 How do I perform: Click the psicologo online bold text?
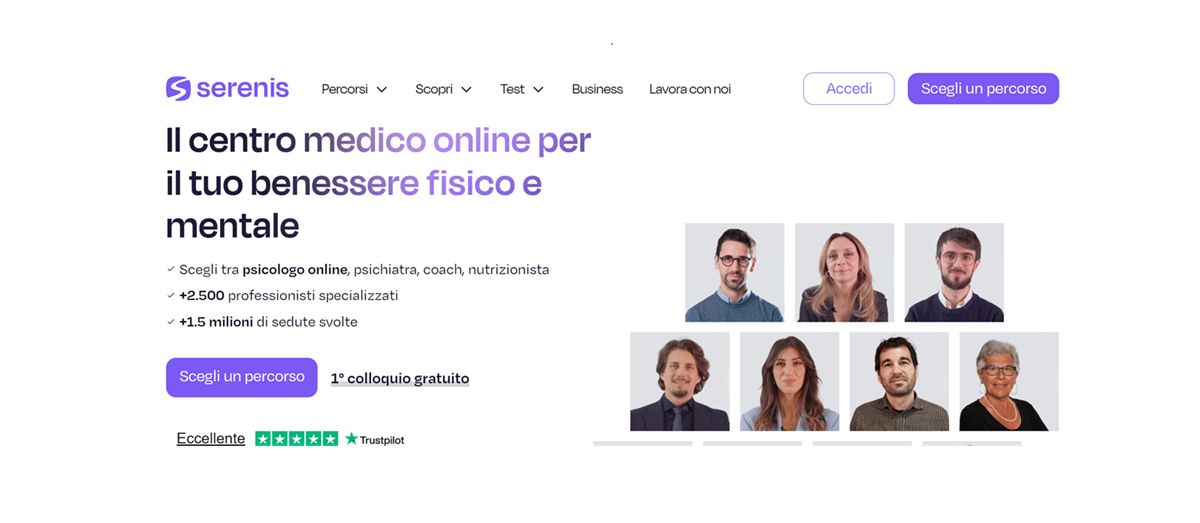pyautogui.click(x=295, y=269)
